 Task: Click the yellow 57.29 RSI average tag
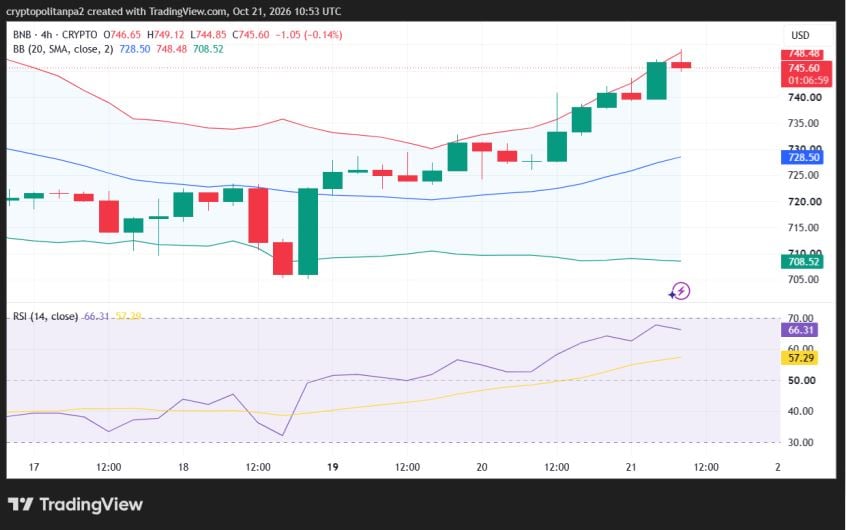point(800,358)
